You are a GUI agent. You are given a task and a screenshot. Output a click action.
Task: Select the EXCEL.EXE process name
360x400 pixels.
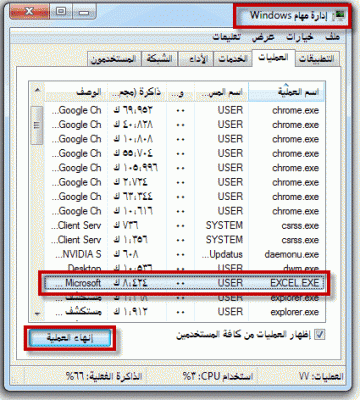click(295, 283)
